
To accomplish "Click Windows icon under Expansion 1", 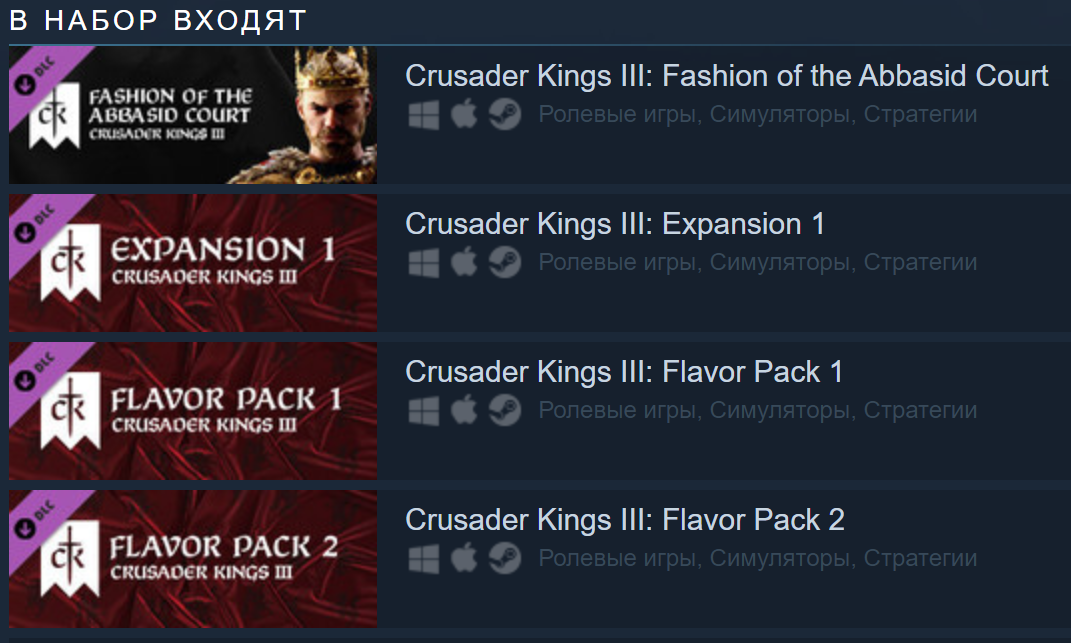I will tap(423, 263).
